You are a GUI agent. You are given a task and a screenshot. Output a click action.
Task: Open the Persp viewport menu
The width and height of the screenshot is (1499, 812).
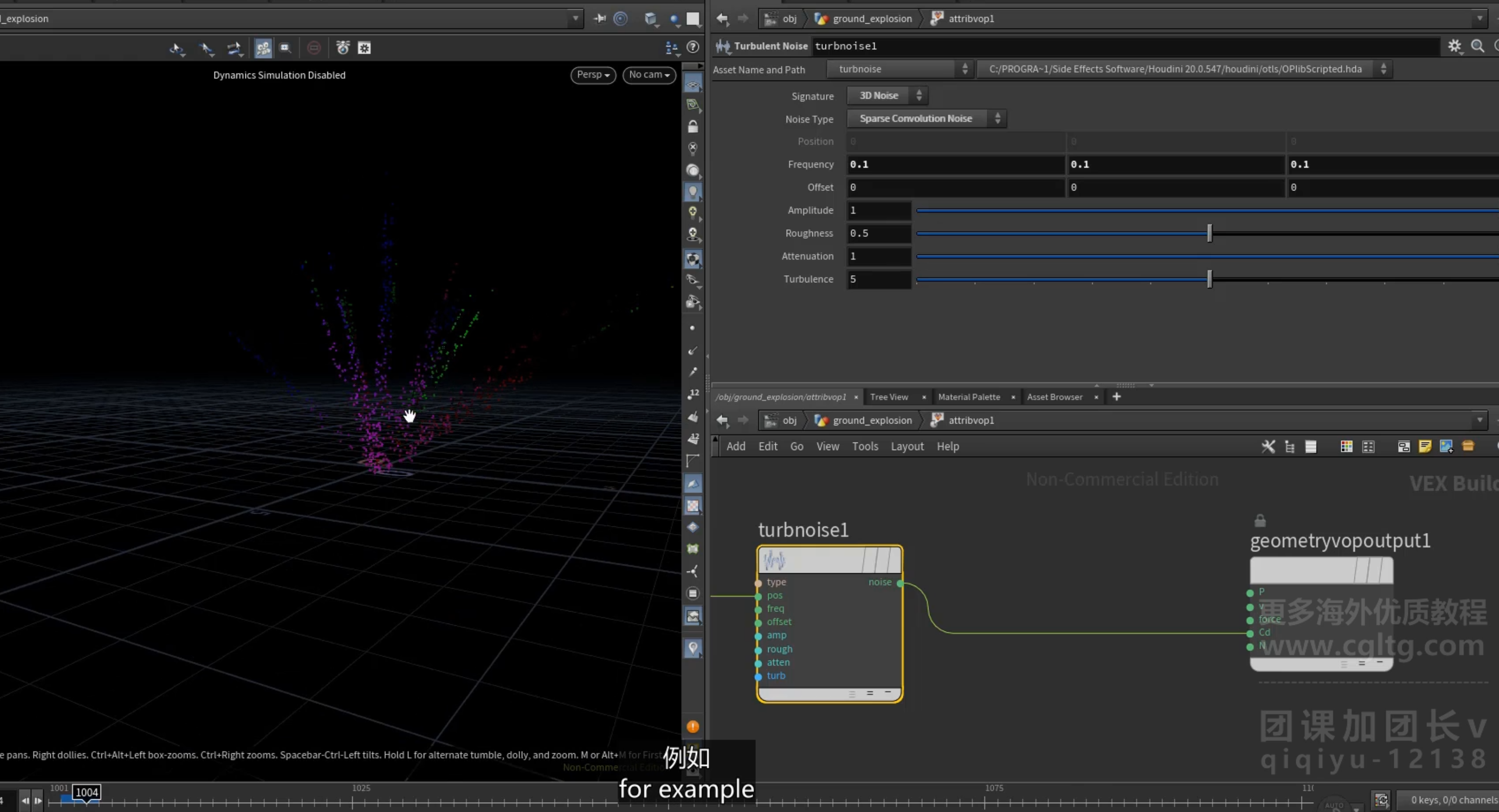pyautogui.click(x=592, y=75)
